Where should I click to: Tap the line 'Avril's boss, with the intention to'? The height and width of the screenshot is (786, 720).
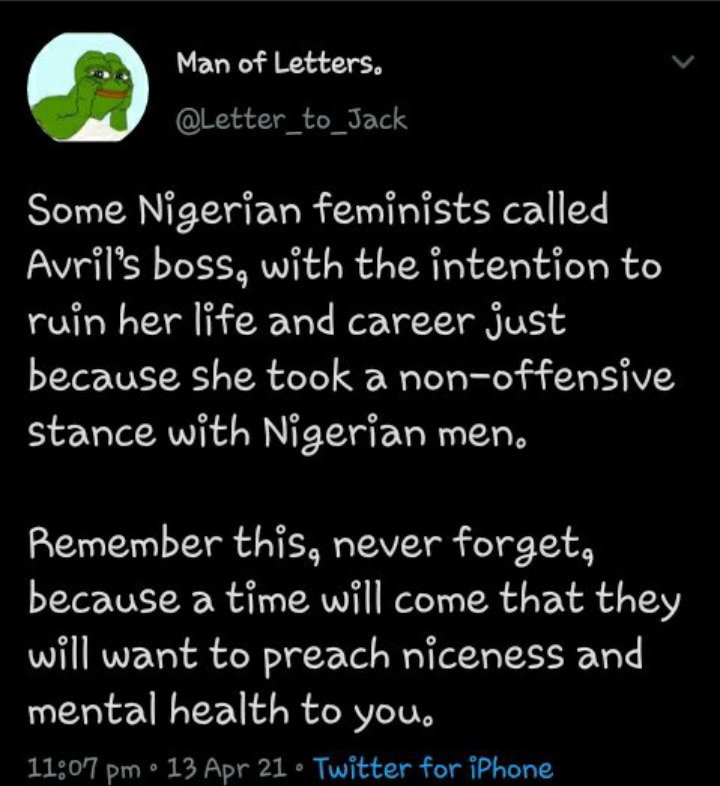click(344, 266)
